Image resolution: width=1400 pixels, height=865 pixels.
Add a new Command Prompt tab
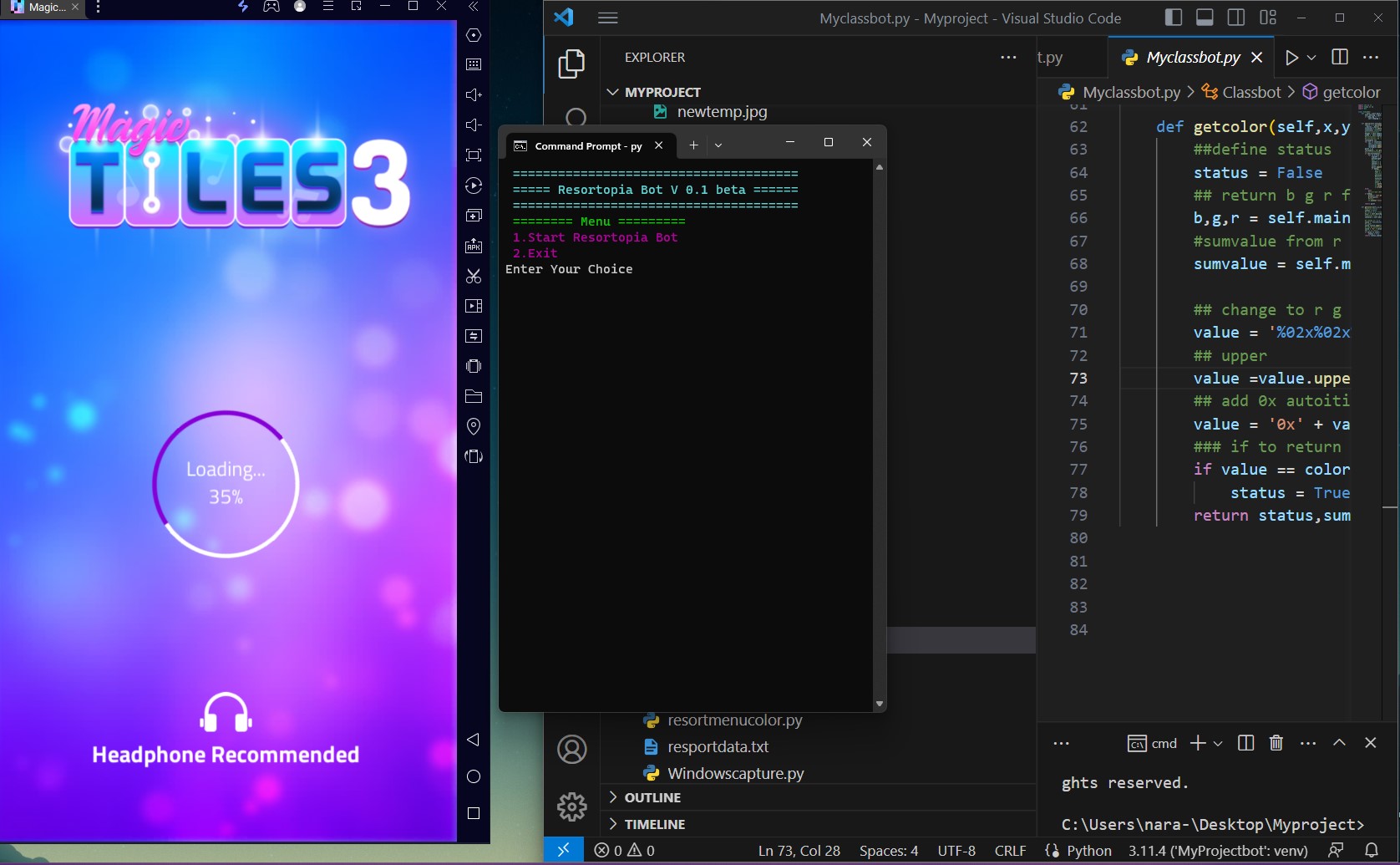tap(693, 145)
